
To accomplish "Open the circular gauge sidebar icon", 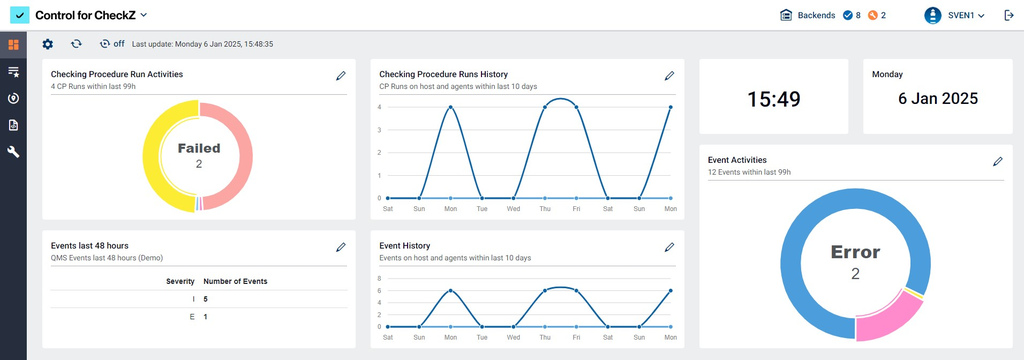I will point(13,99).
